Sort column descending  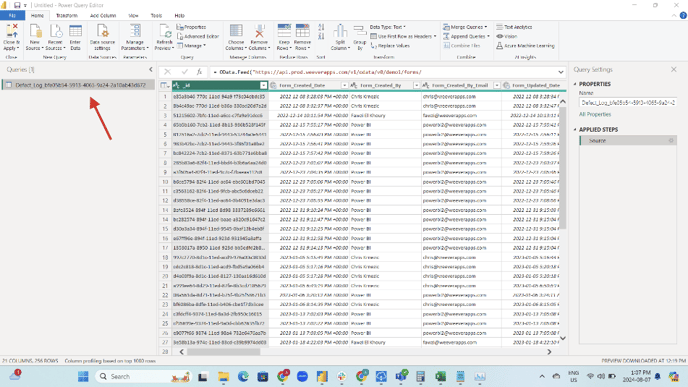pos(321,36)
